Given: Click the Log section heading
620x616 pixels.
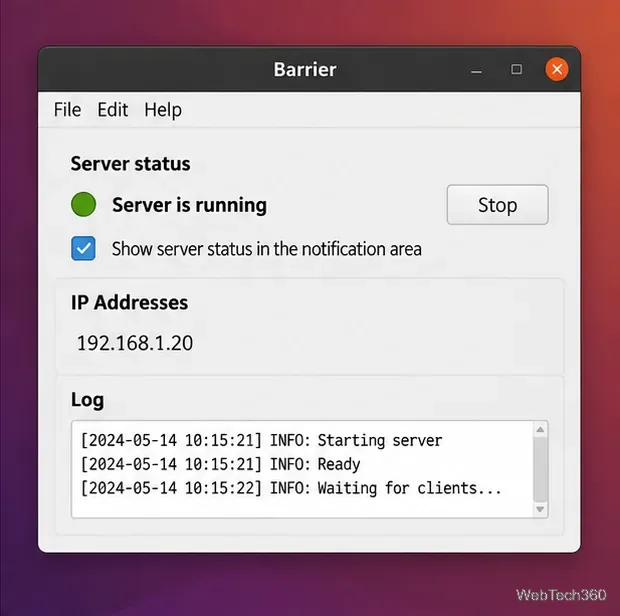Looking at the screenshot, I should 87,400.
